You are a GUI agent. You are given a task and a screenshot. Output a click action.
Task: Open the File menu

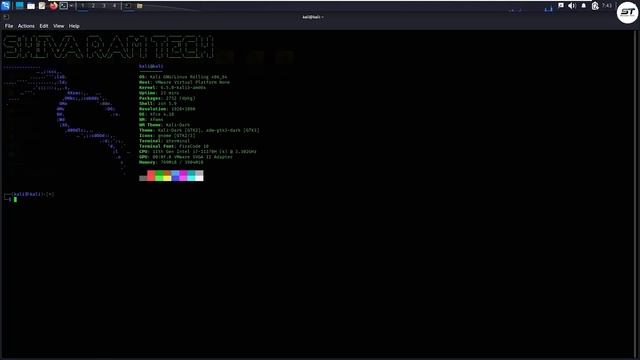pyautogui.click(x=9, y=26)
